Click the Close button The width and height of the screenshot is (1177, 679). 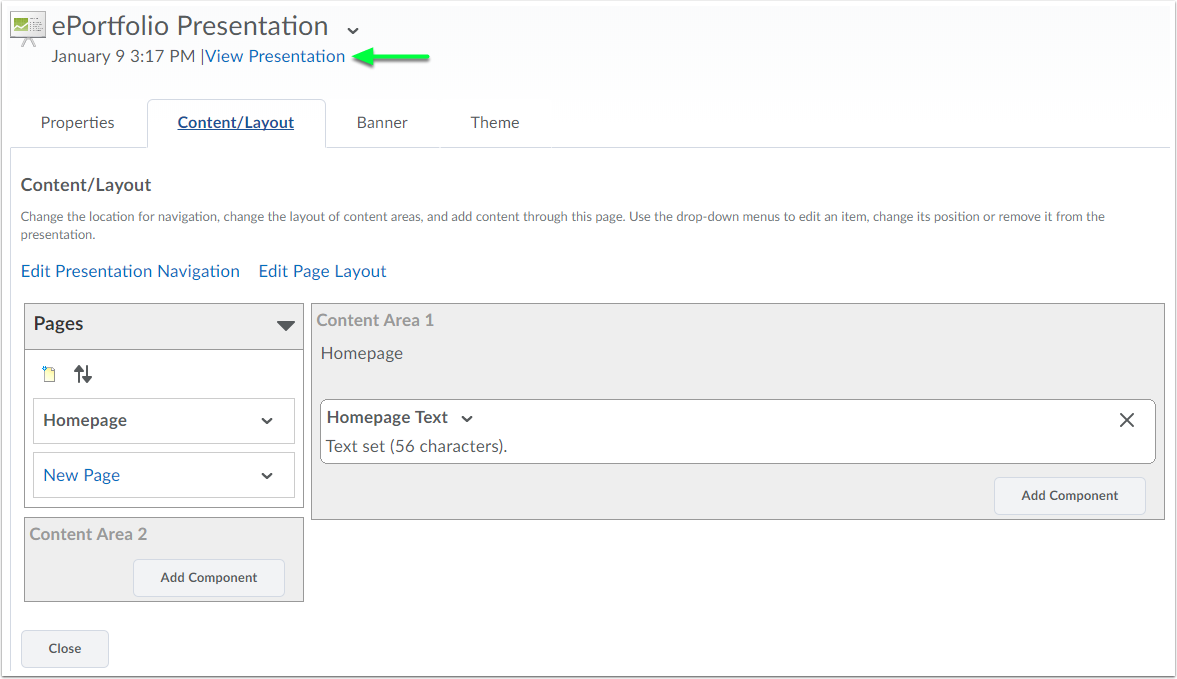pos(65,648)
